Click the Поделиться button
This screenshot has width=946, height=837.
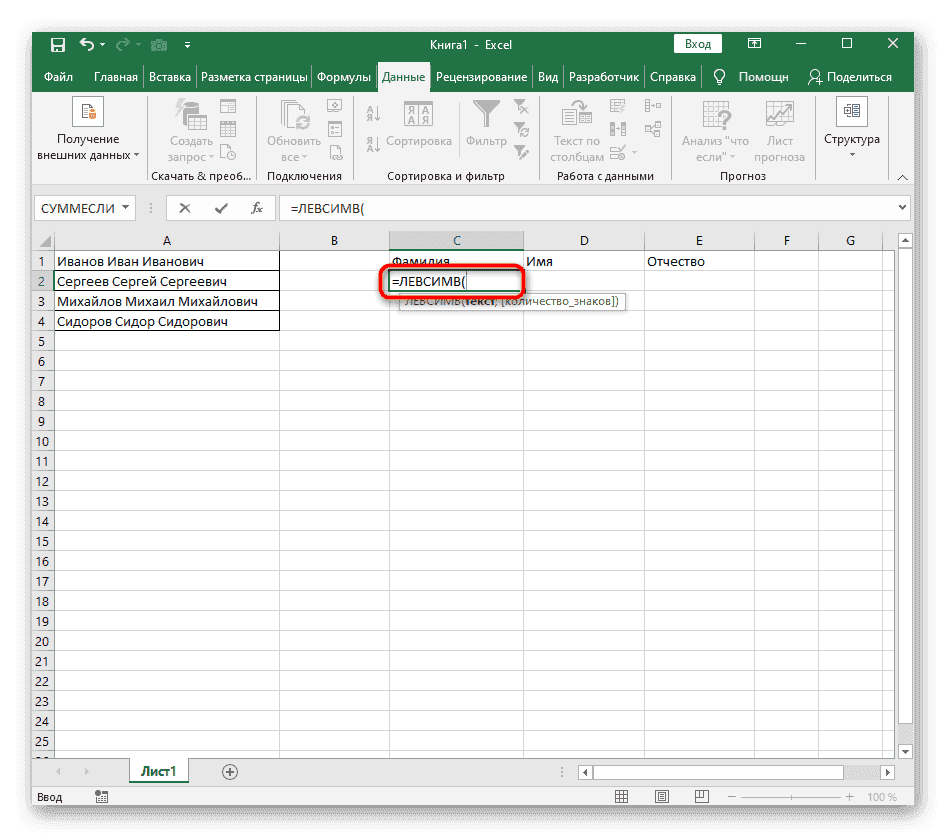coord(855,76)
